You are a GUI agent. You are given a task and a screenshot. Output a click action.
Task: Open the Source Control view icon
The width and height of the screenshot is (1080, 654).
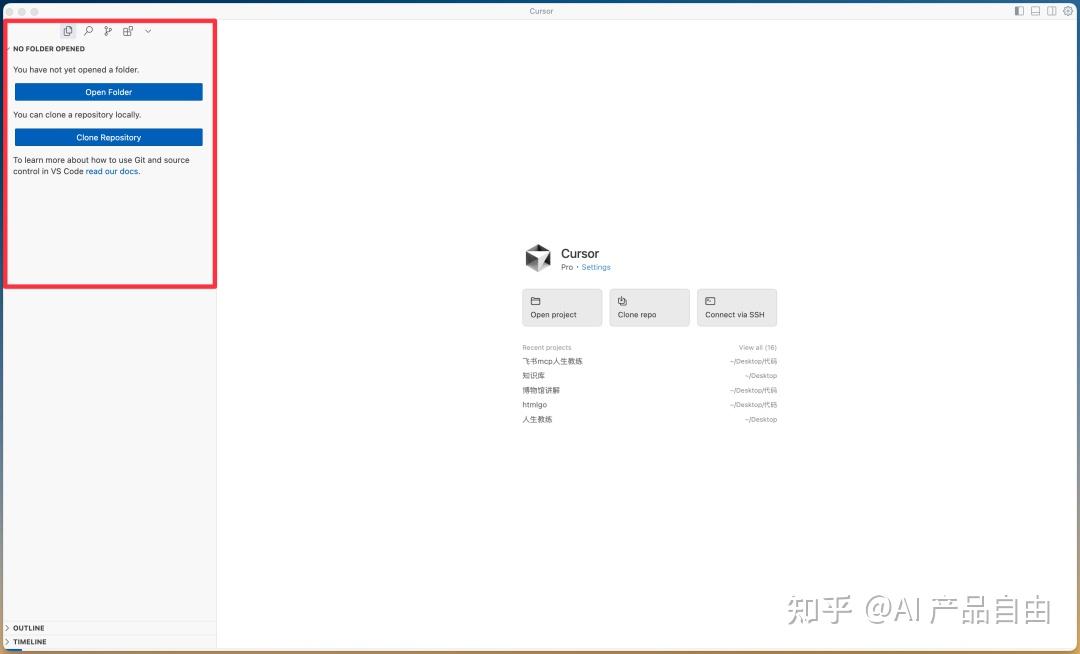point(108,31)
